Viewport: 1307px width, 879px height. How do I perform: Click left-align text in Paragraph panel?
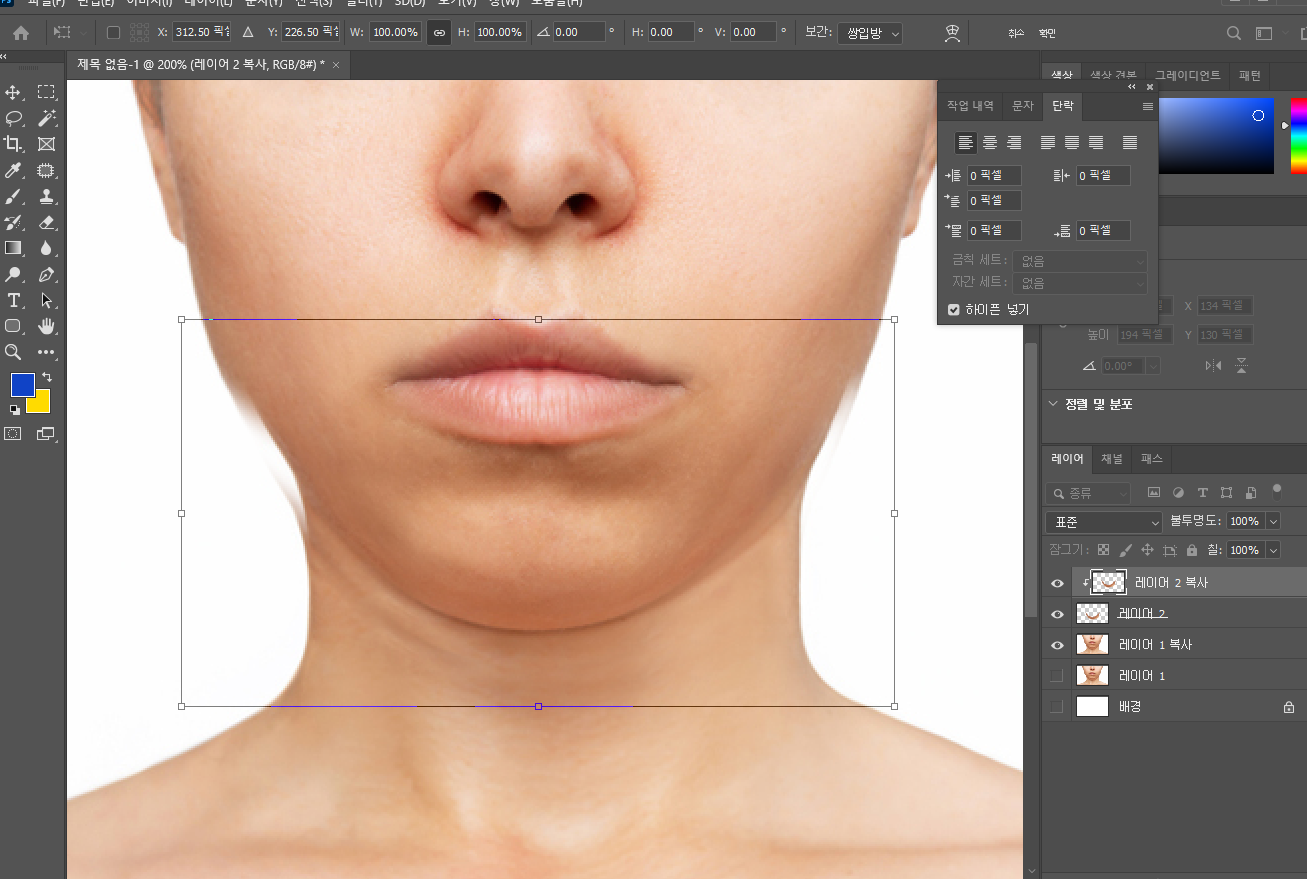coord(965,142)
